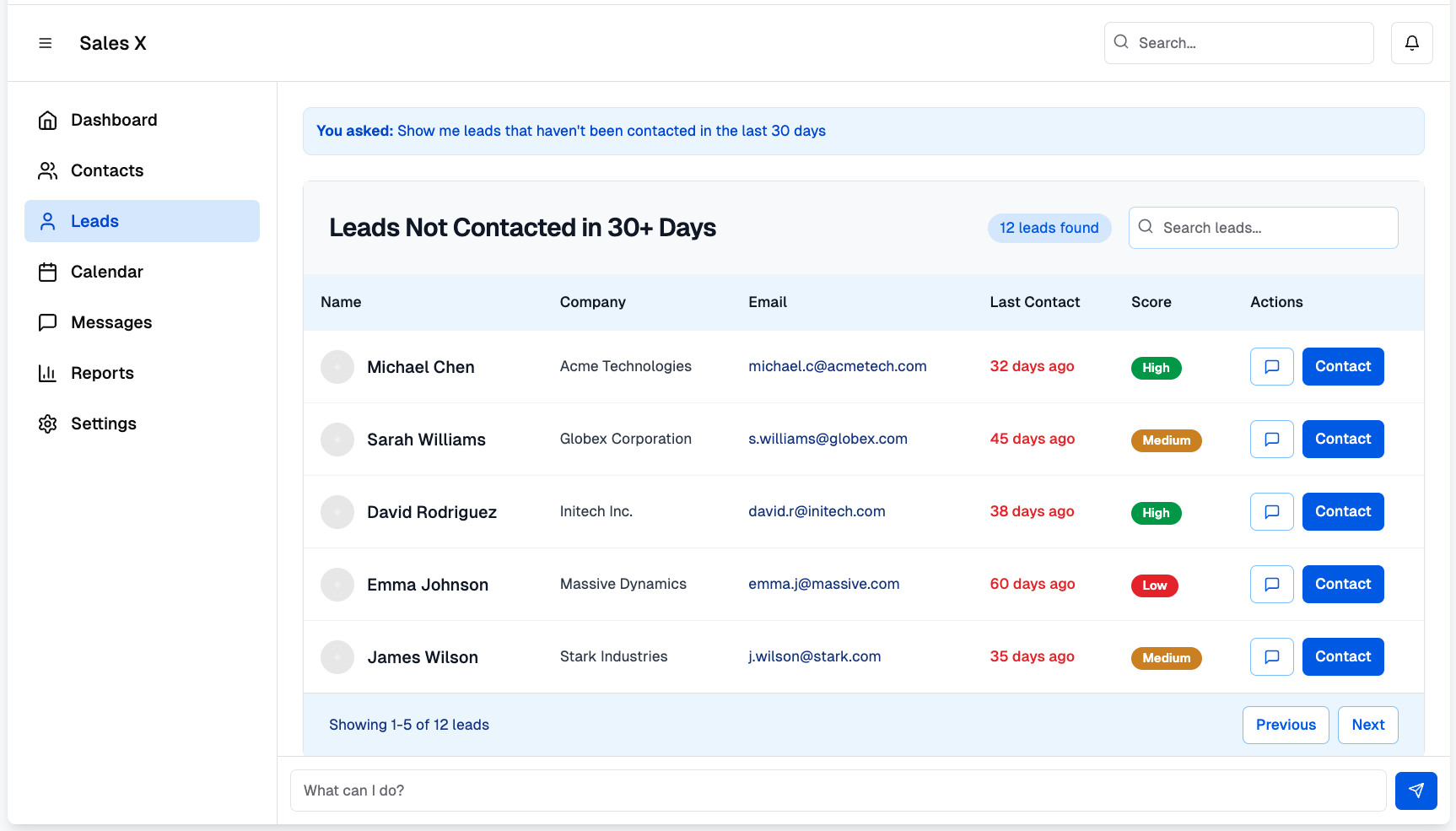
Task: Open message icon for Sarah Williams
Action: coord(1271,439)
